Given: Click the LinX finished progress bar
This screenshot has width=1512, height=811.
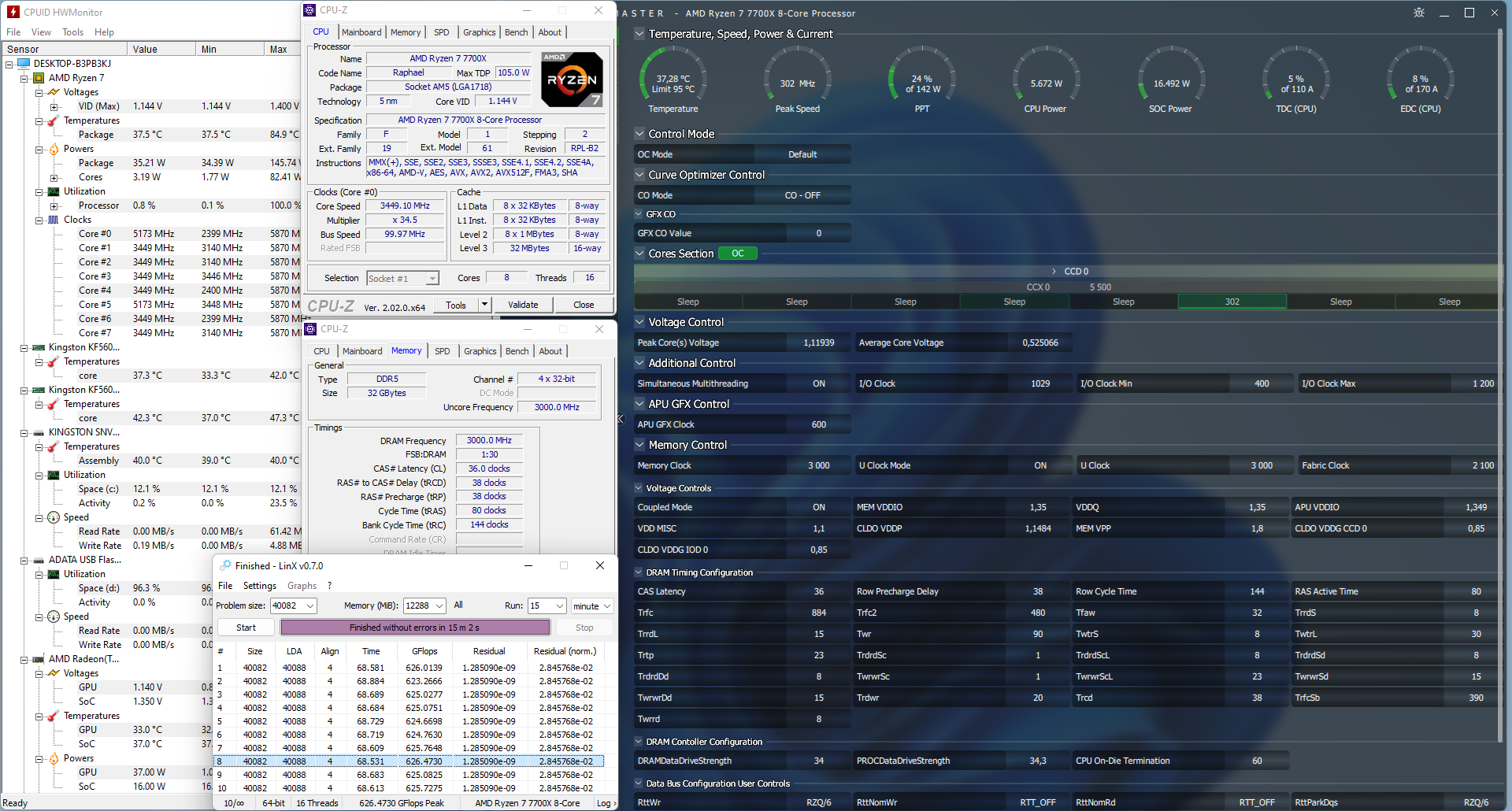Looking at the screenshot, I should [x=415, y=628].
